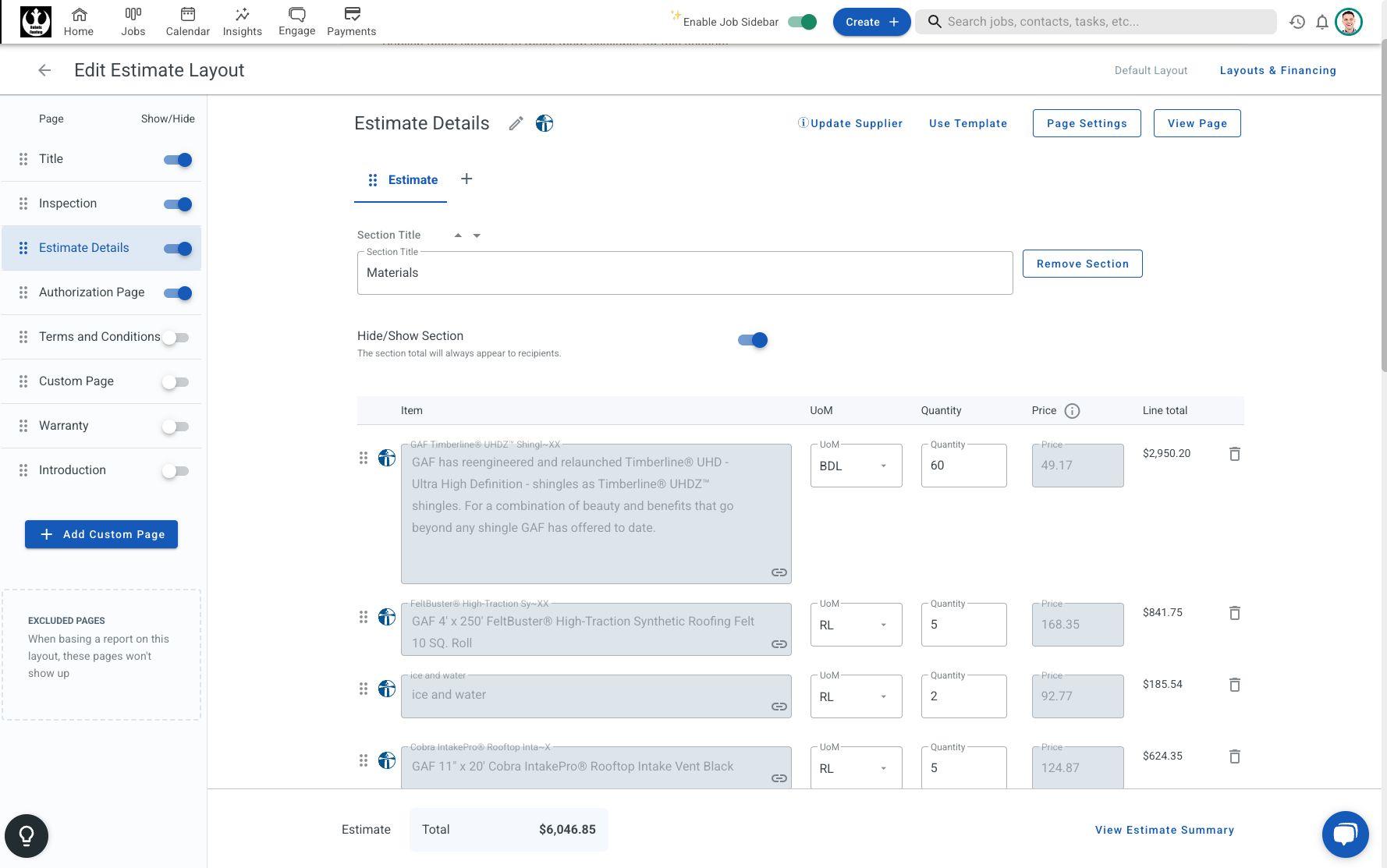Grab the drag handle for Title page
This screenshot has height=868, width=1387.
[23, 159]
